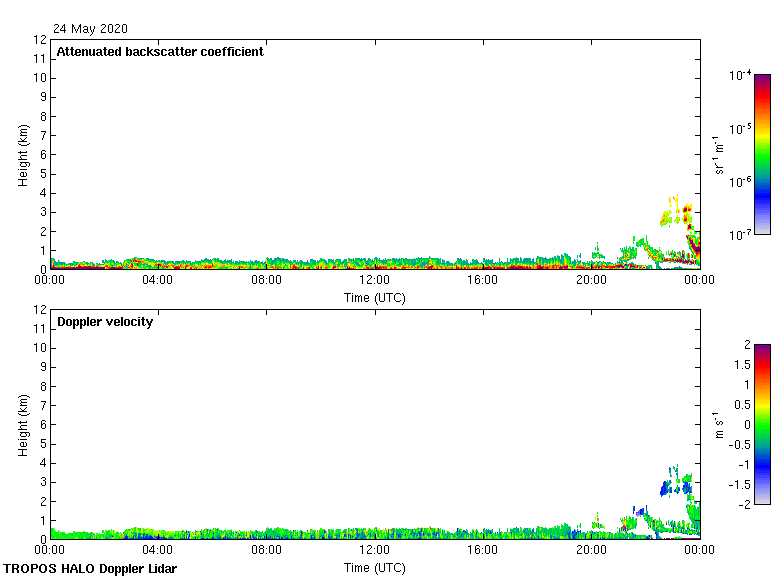Click the "Height (km)" axis label of the Doppler plot
780x580 pixels.
click(x=22, y=425)
